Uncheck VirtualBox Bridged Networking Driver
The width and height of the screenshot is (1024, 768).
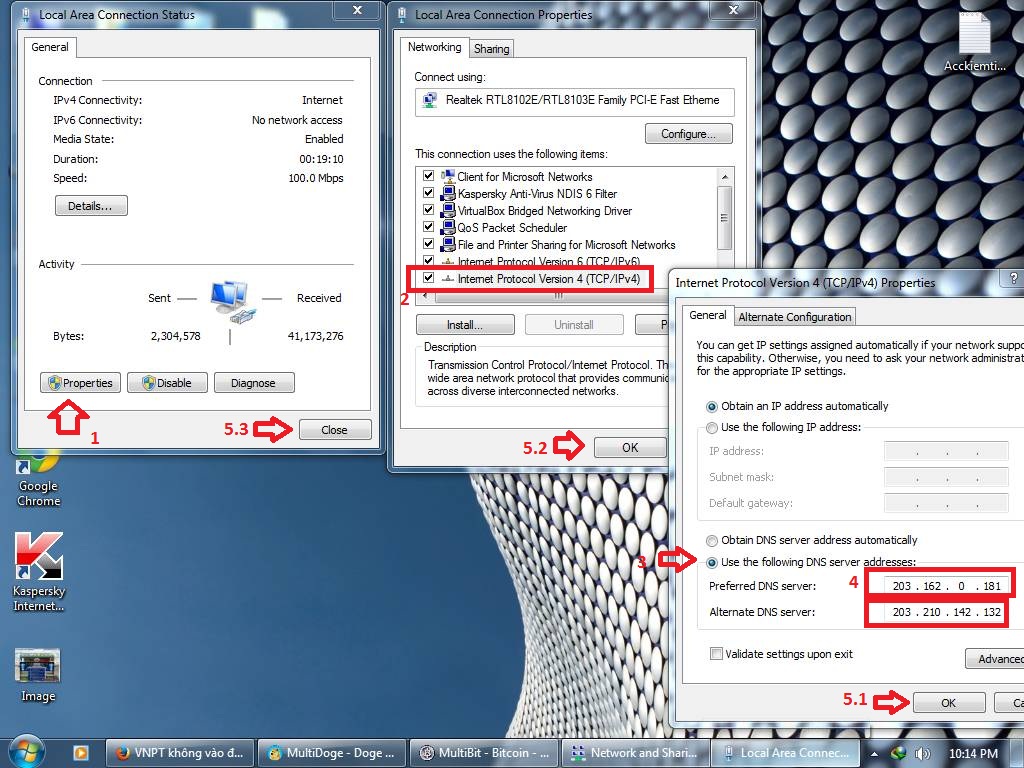click(428, 210)
